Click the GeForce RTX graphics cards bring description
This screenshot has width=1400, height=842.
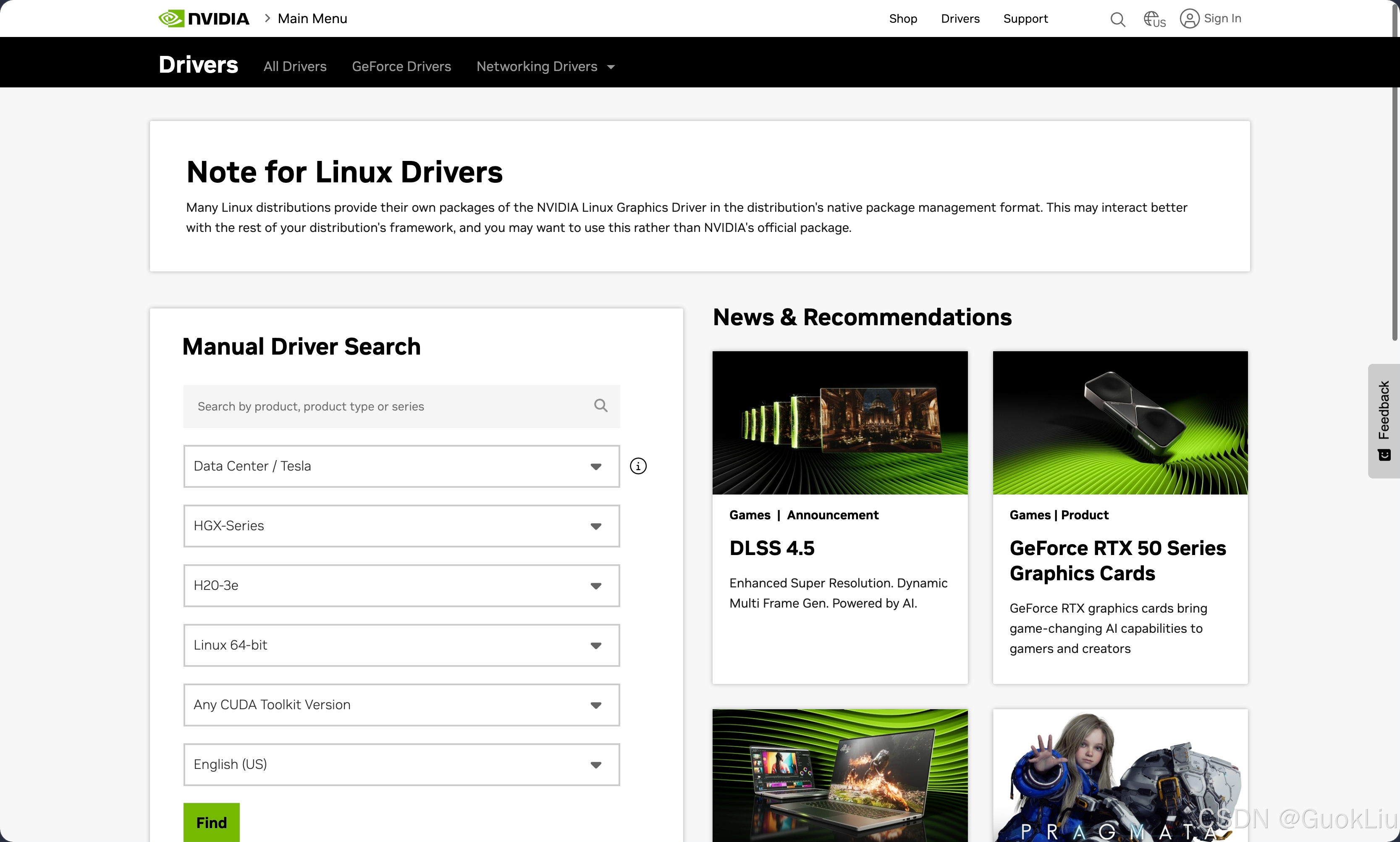[x=1108, y=628]
